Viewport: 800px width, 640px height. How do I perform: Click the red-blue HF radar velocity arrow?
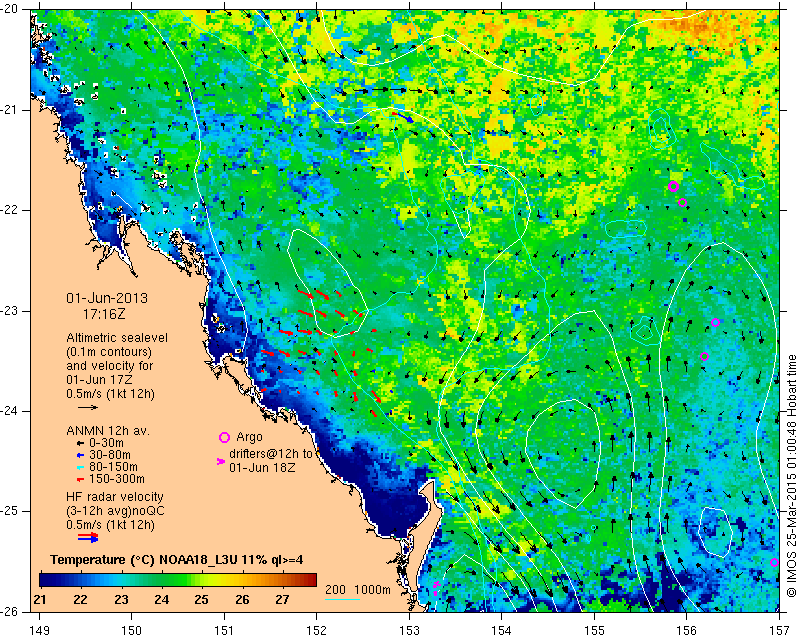tap(88, 537)
